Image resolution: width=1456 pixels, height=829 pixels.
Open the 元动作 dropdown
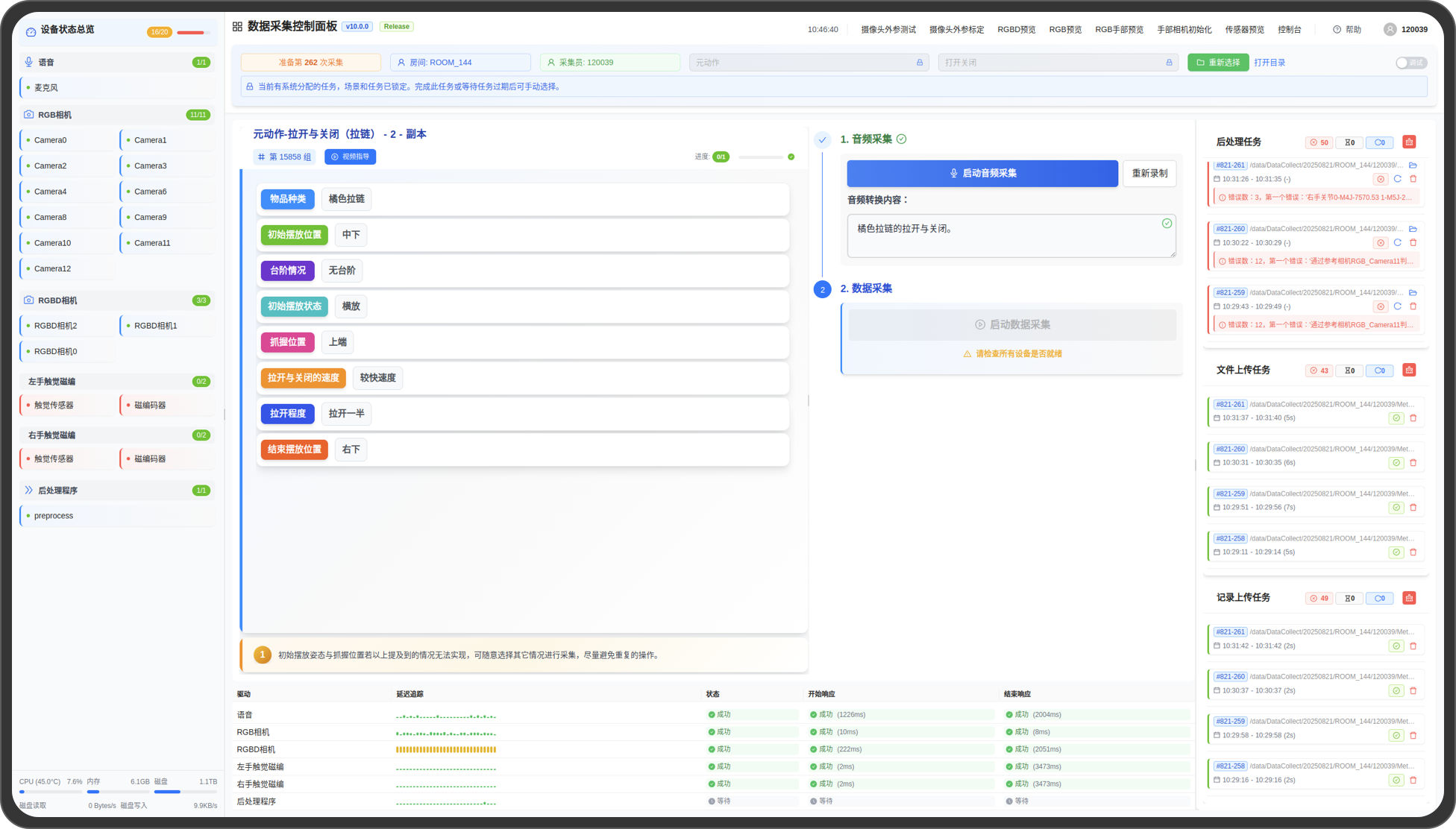point(809,63)
